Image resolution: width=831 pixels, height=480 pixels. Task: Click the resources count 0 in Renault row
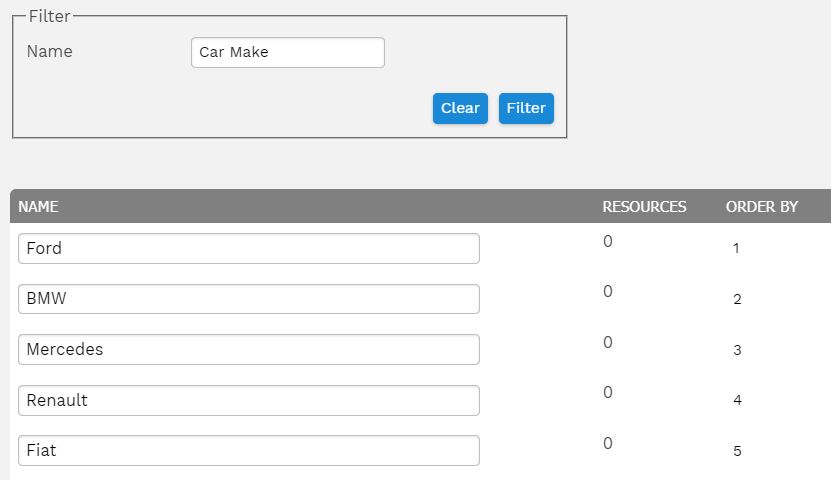tap(608, 392)
